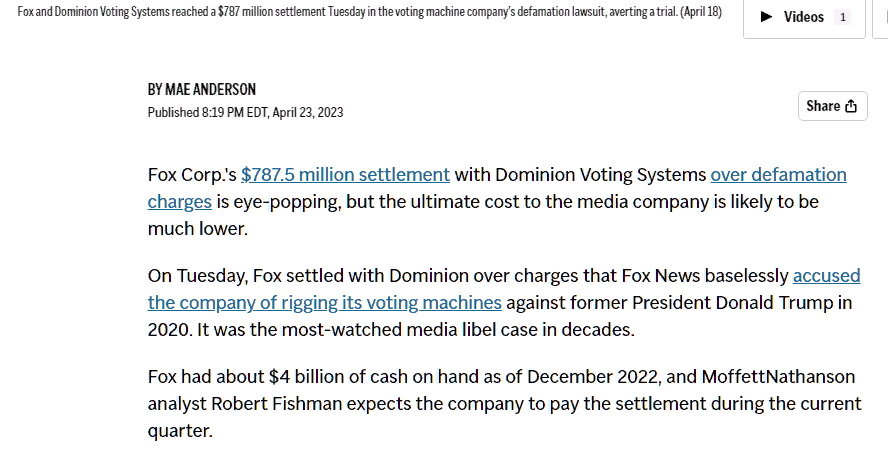Viewport: 888px width, 450px height.
Task: Click the share arrow icon beside Share
Action: pos(851,106)
